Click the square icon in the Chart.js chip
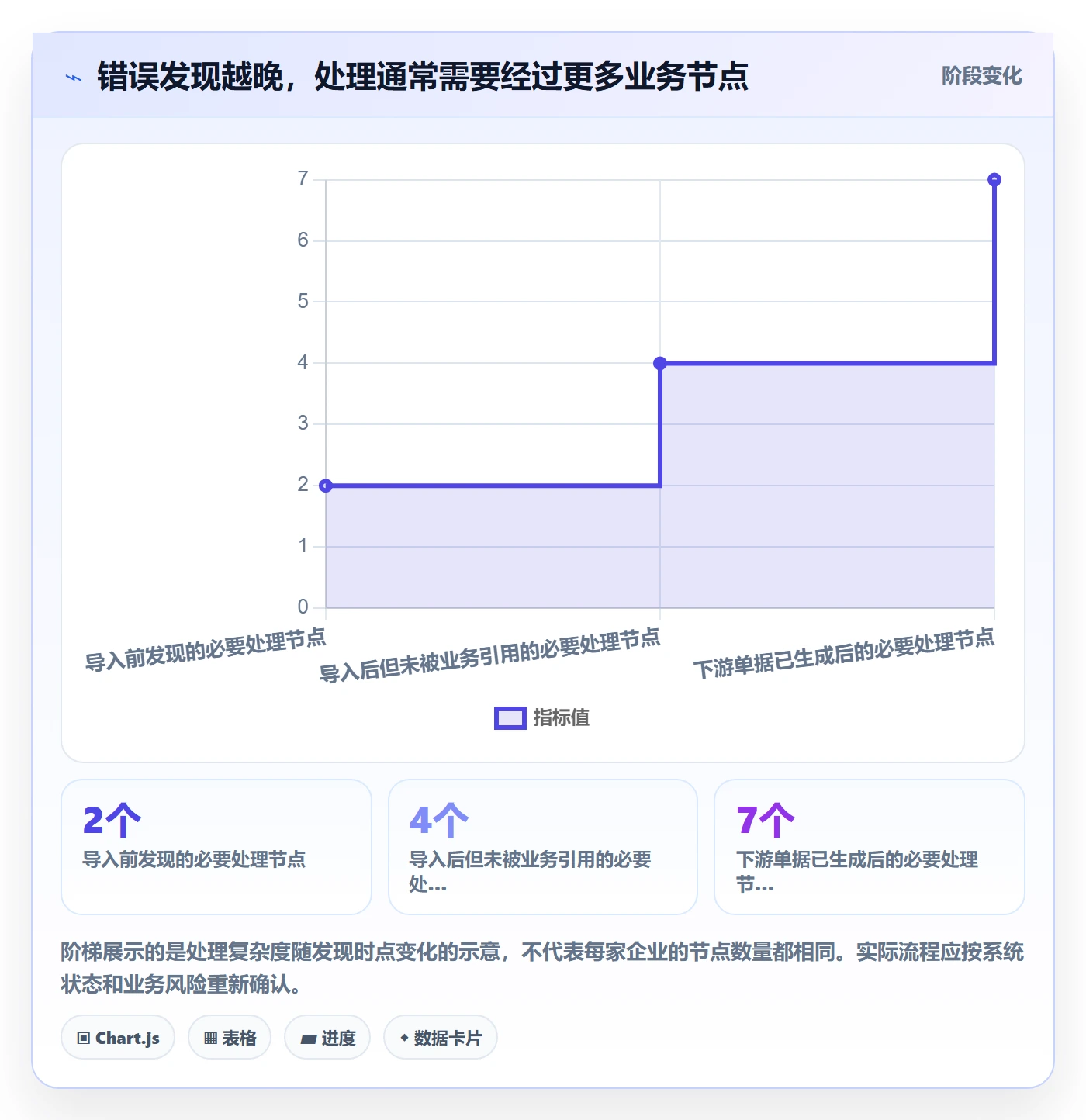Screen dimensions: 1086x1120 [x=84, y=1039]
